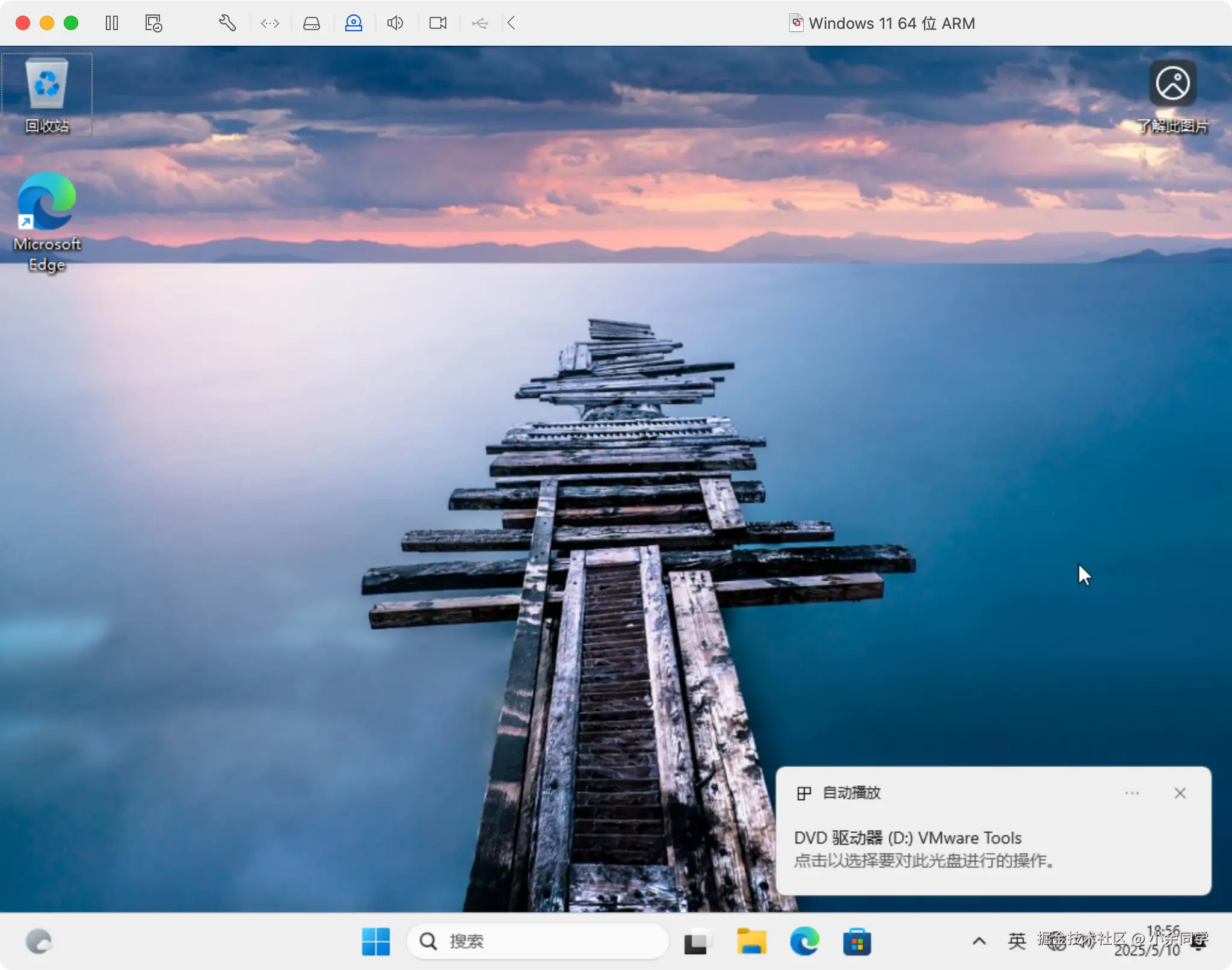Pause the virtual machine
The image size is (1232, 970).
tap(112, 23)
